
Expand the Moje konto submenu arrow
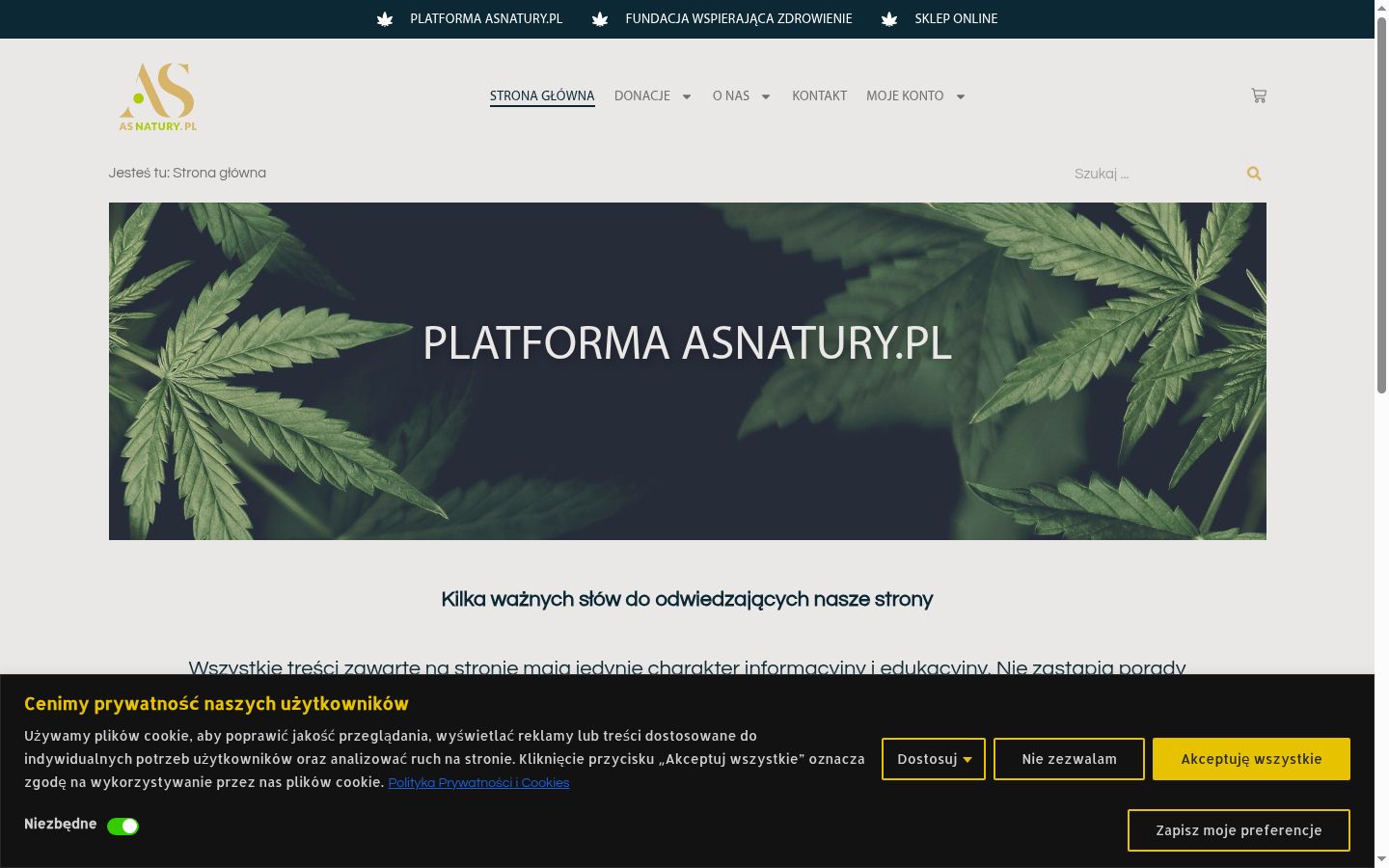coord(961,96)
